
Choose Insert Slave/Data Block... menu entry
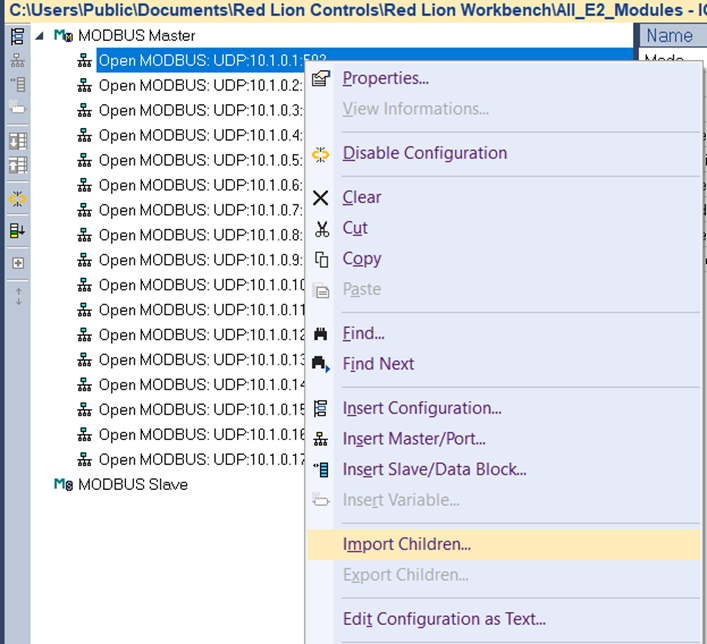pos(504,469)
